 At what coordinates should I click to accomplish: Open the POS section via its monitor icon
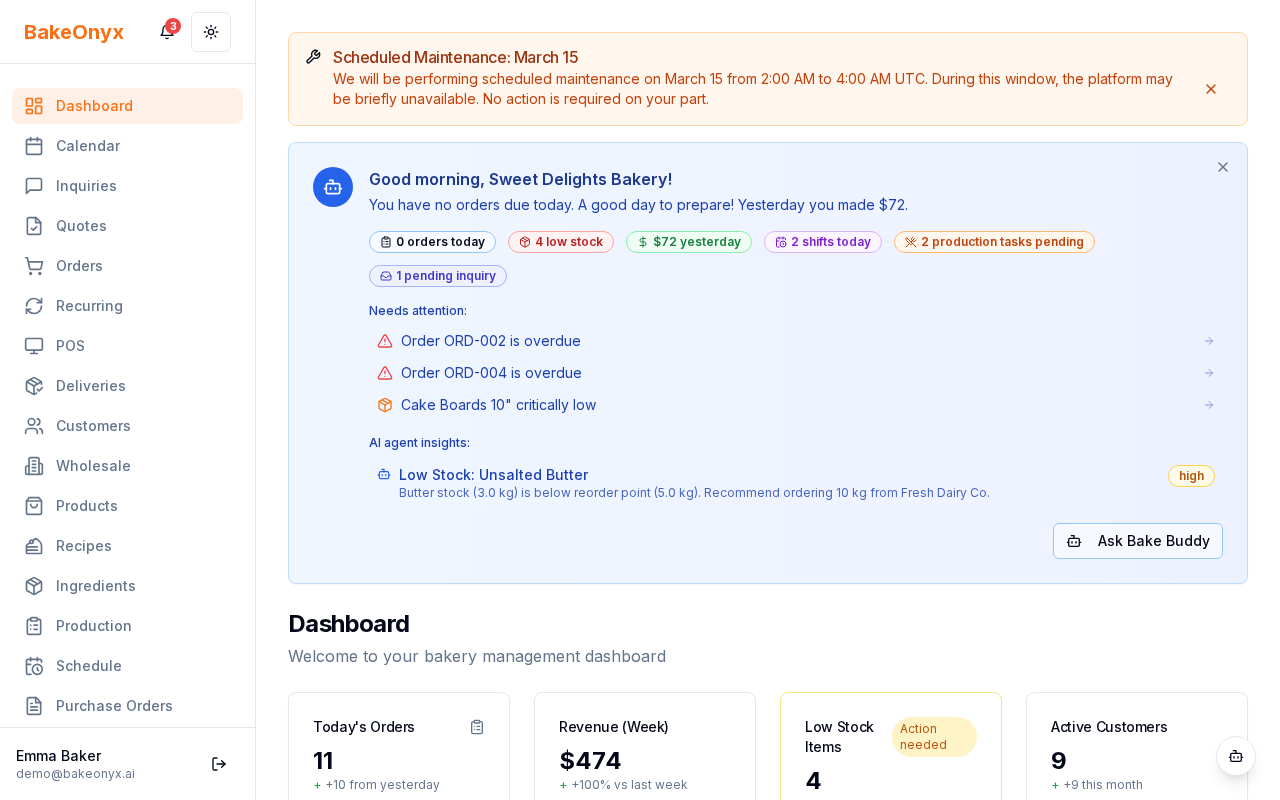[34, 346]
